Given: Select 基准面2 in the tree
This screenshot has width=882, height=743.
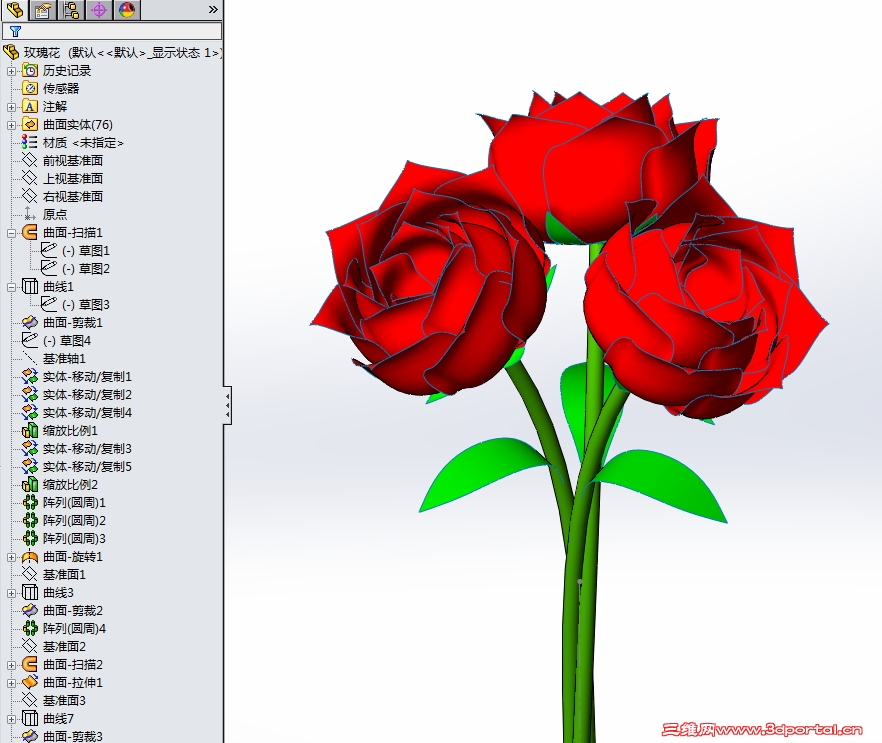Looking at the screenshot, I should (x=64, y=647).
